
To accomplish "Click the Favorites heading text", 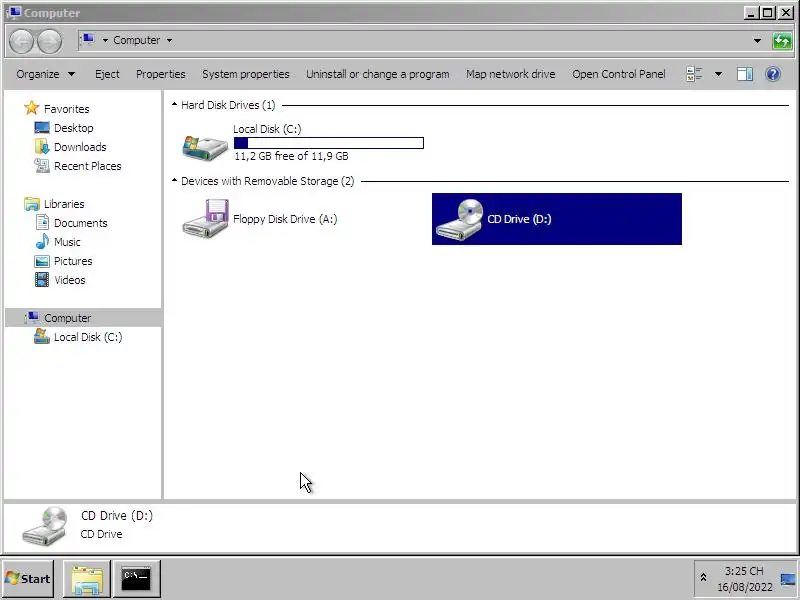I will point(66,109).
